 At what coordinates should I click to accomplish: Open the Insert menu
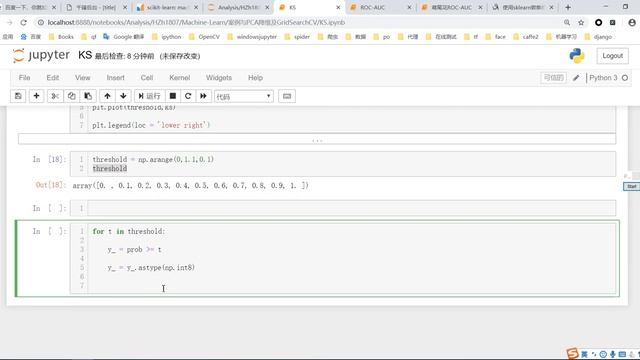(116, 78)
